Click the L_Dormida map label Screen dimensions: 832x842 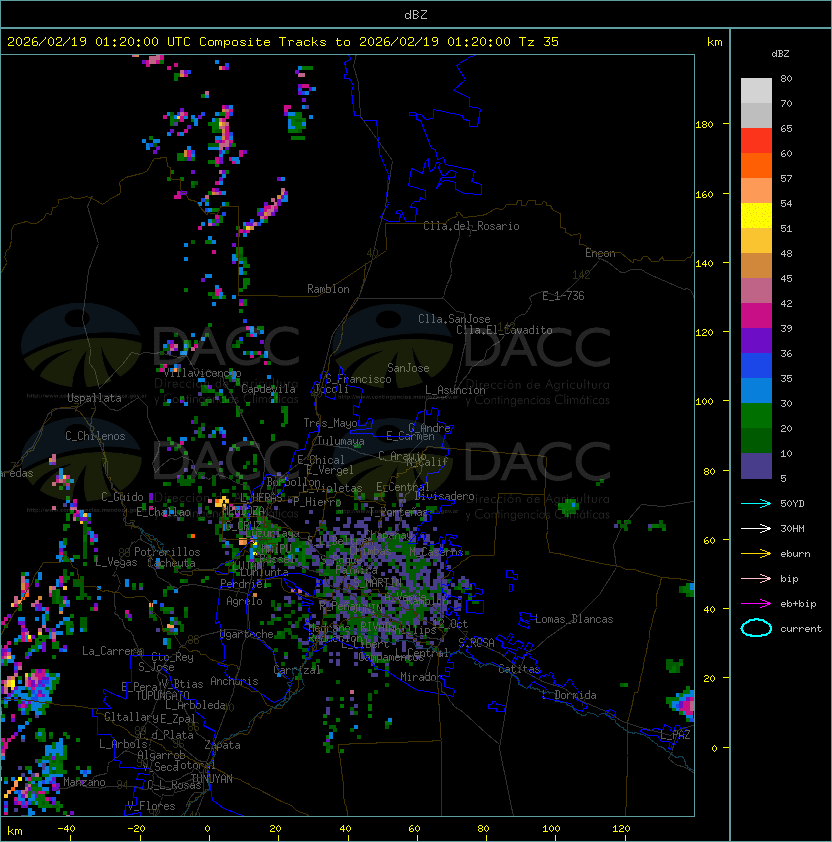[x=569, y=695]
